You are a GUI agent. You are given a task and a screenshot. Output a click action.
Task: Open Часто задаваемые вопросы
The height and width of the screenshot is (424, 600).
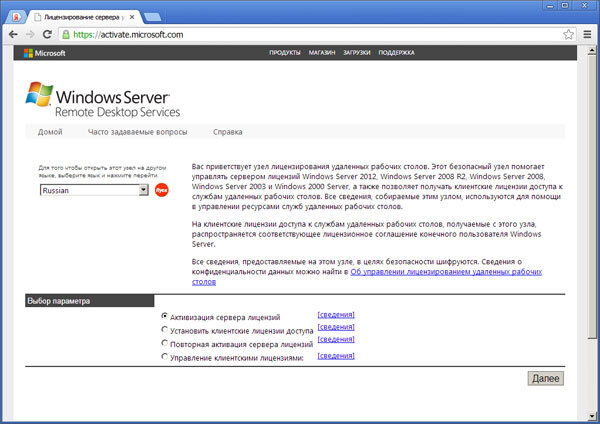coord(138,132)
